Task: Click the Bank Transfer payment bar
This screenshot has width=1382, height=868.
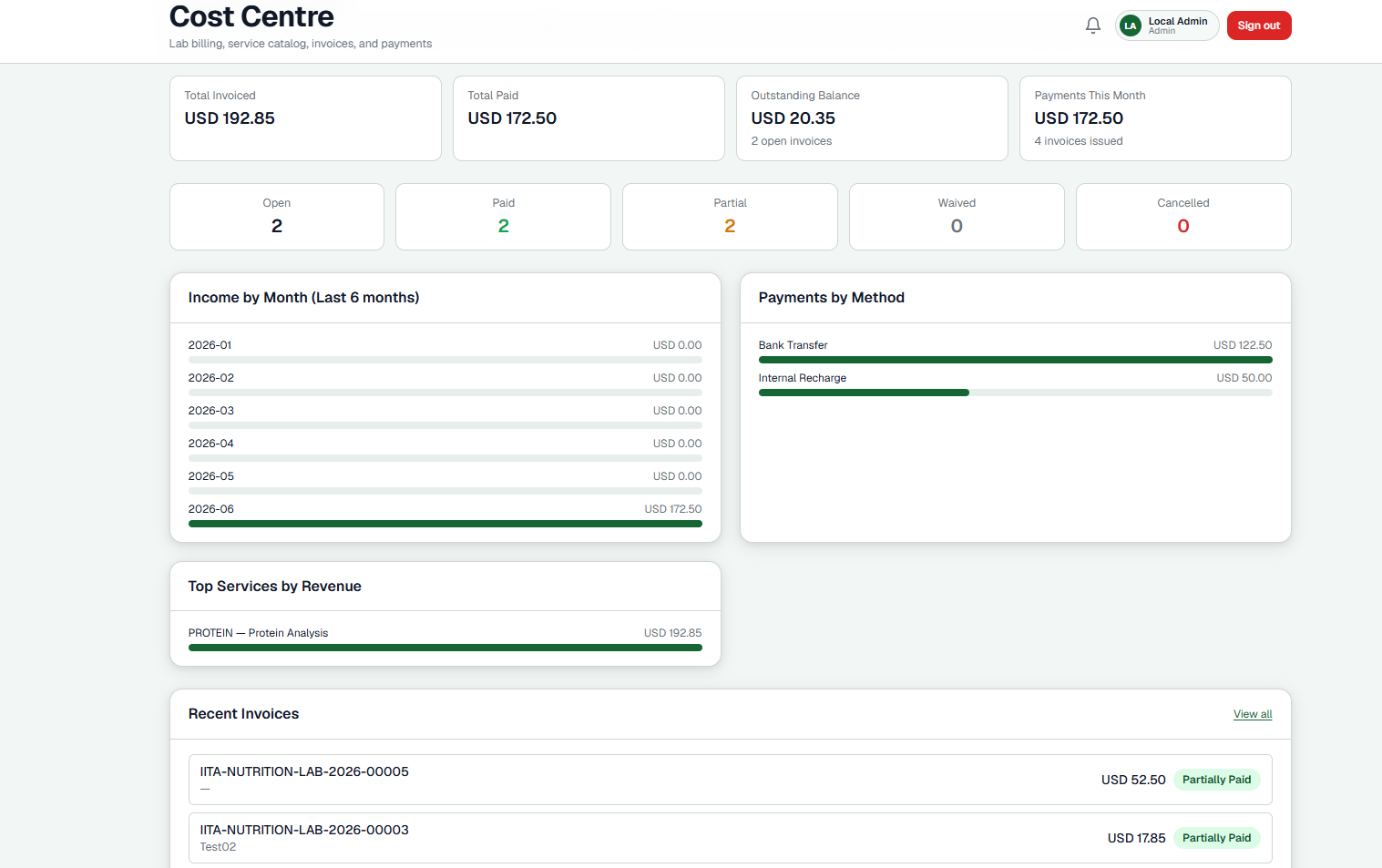Action: tap(1016, 360)
